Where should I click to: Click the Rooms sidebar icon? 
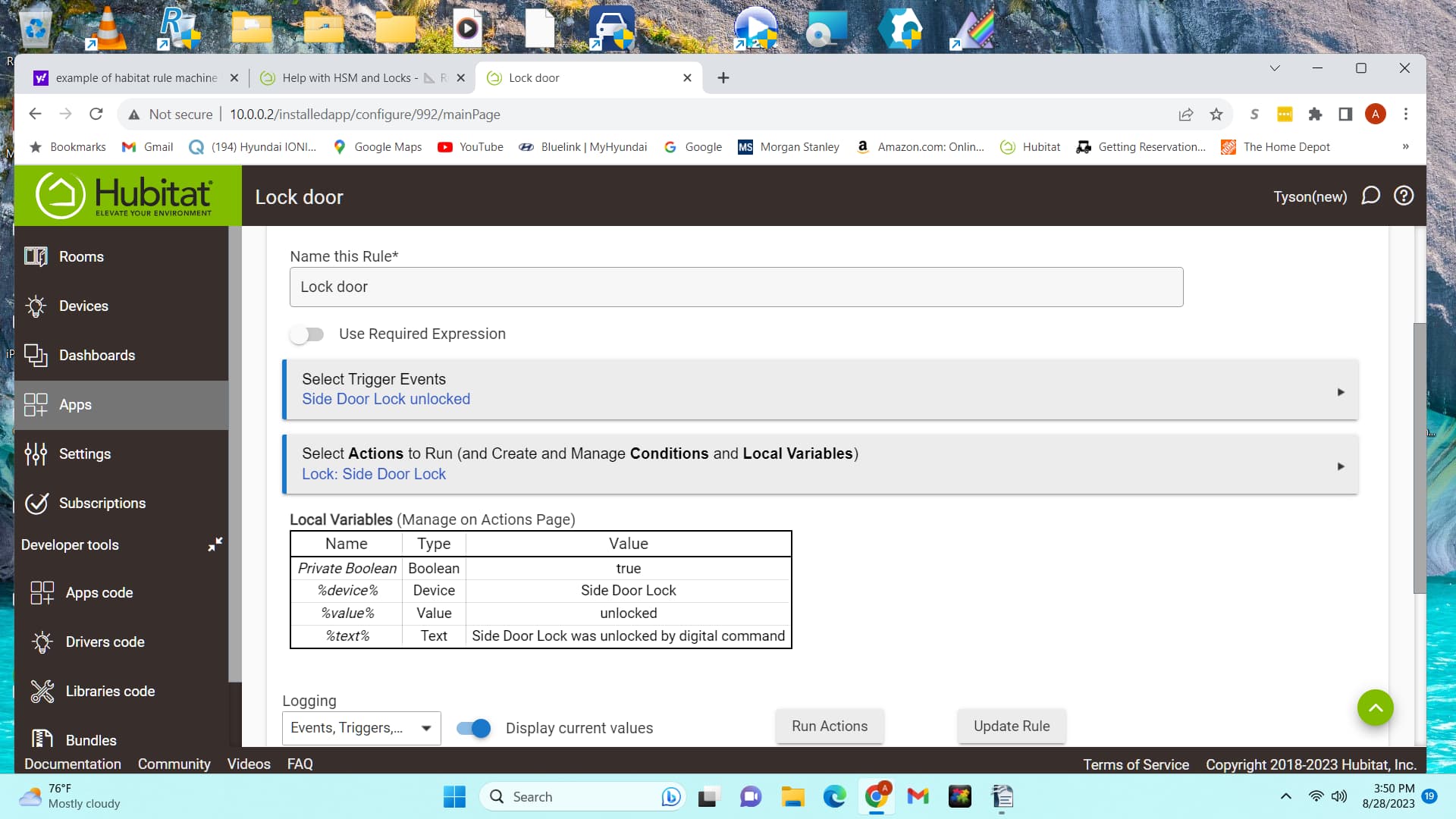[36, 256]
